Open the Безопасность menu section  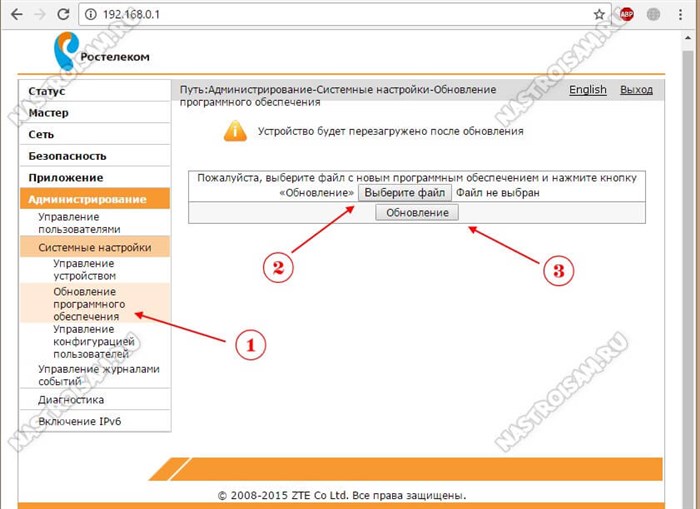pos(95,156)
